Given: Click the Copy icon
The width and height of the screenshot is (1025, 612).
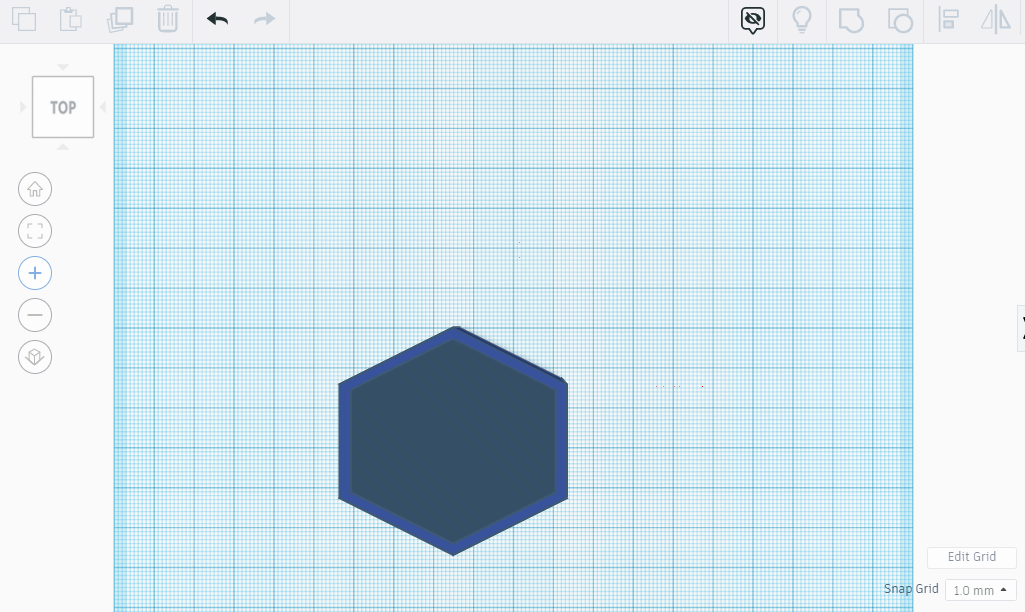Looking at the screenshot, I should (x=24, y=19).
